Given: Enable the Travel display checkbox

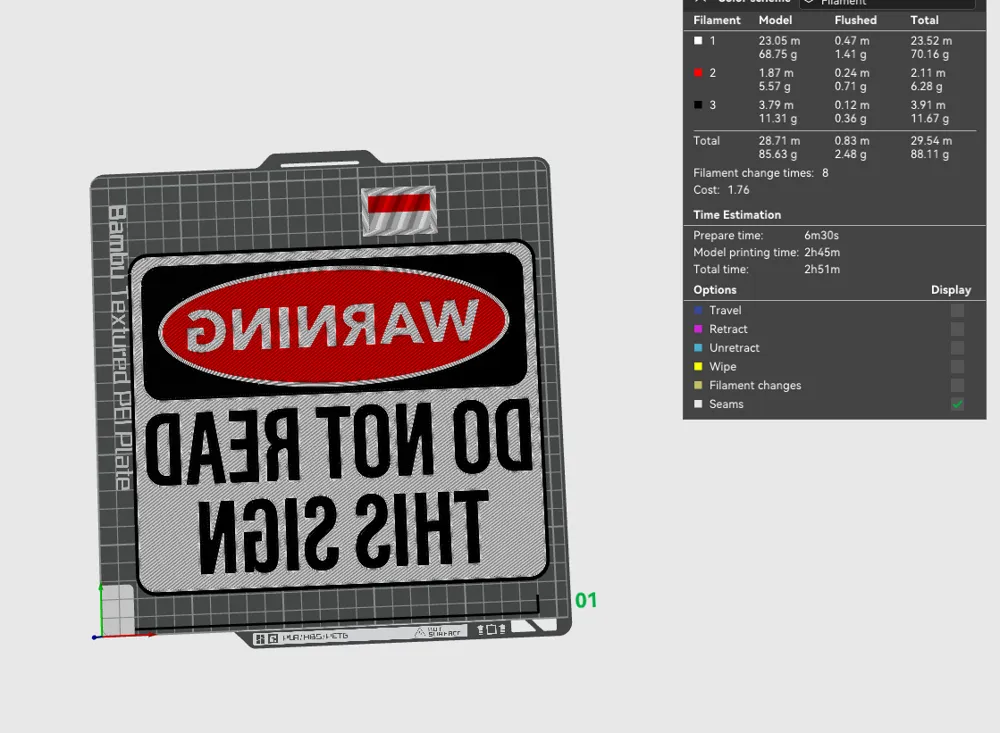Looking at the screenshot, I should pyautogui.click(x=957, y=310).
